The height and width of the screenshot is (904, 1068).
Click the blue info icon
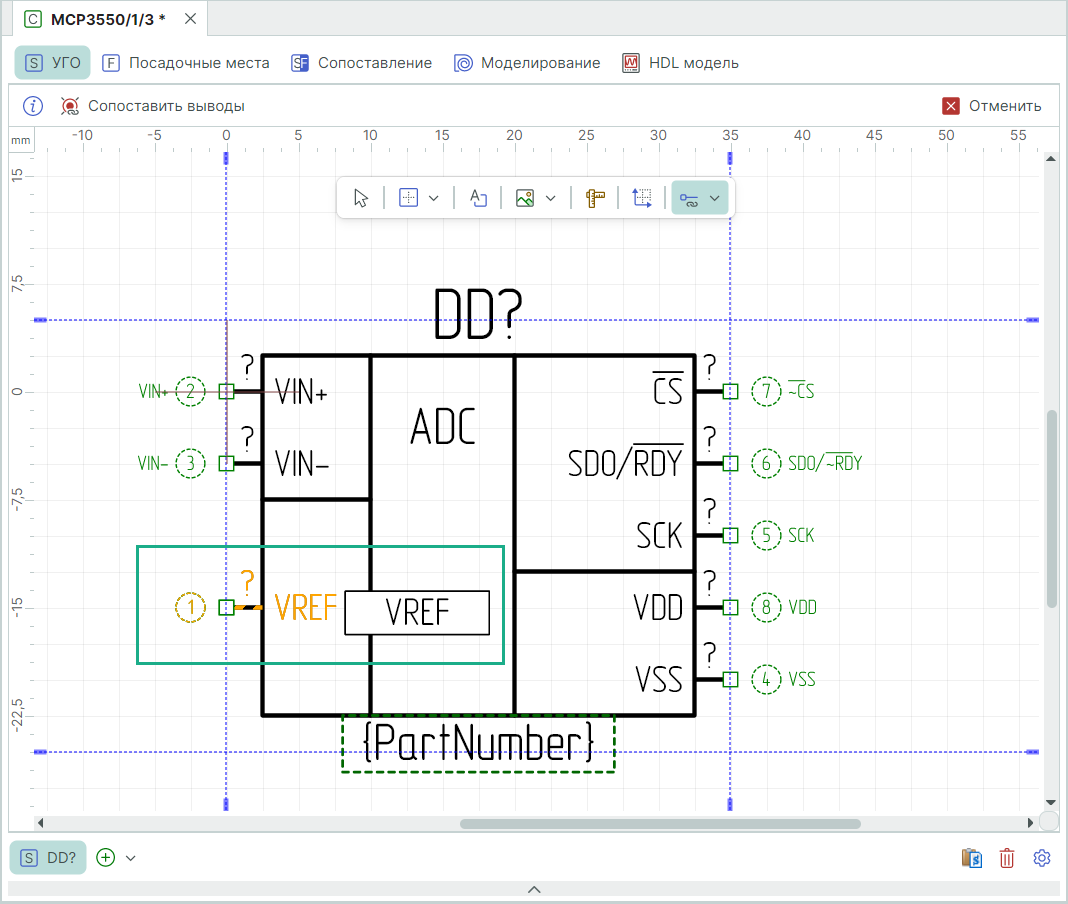(33, 106)
